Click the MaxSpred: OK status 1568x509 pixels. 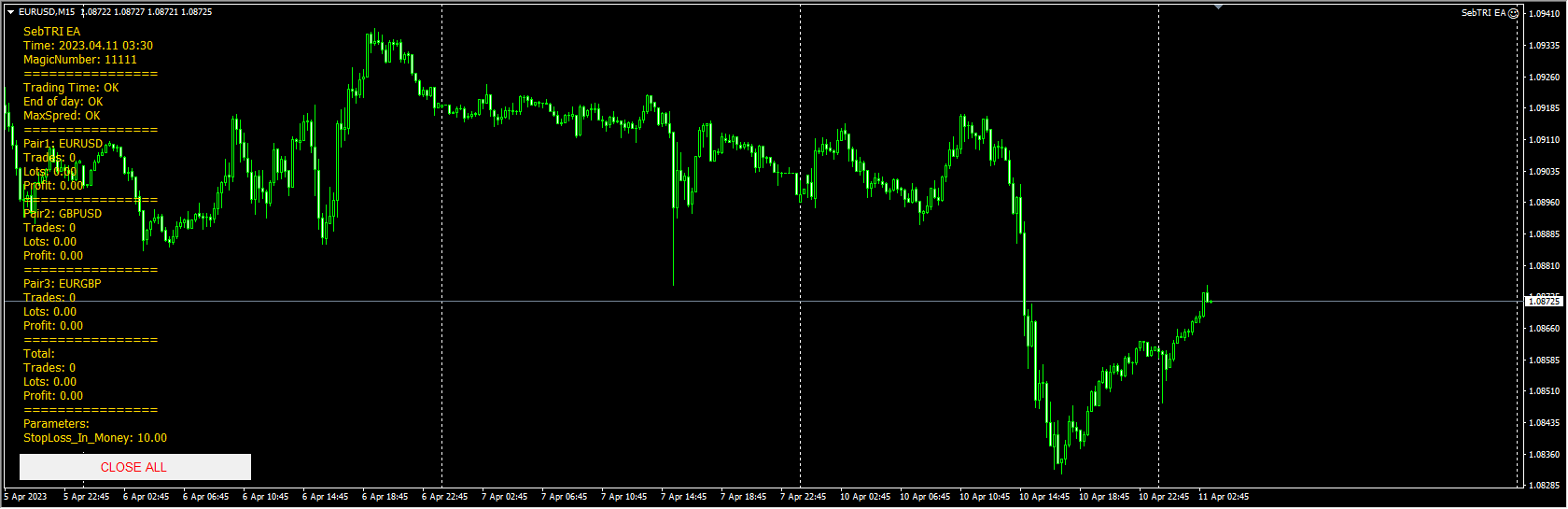[x=62, y=116]
